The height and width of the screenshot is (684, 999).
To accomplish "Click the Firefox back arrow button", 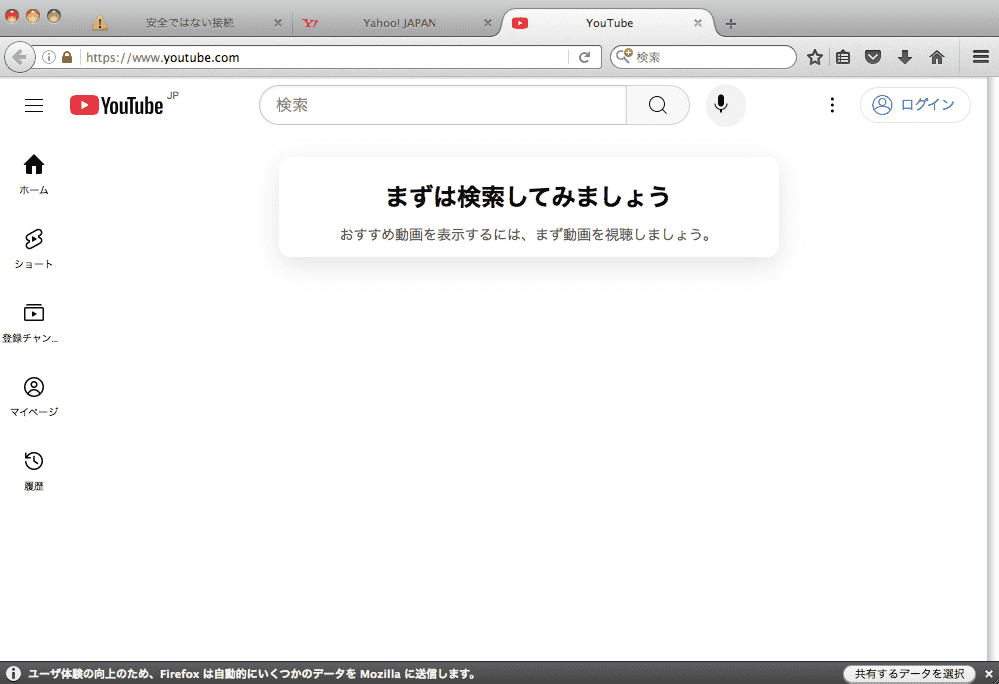I will 19,57.
